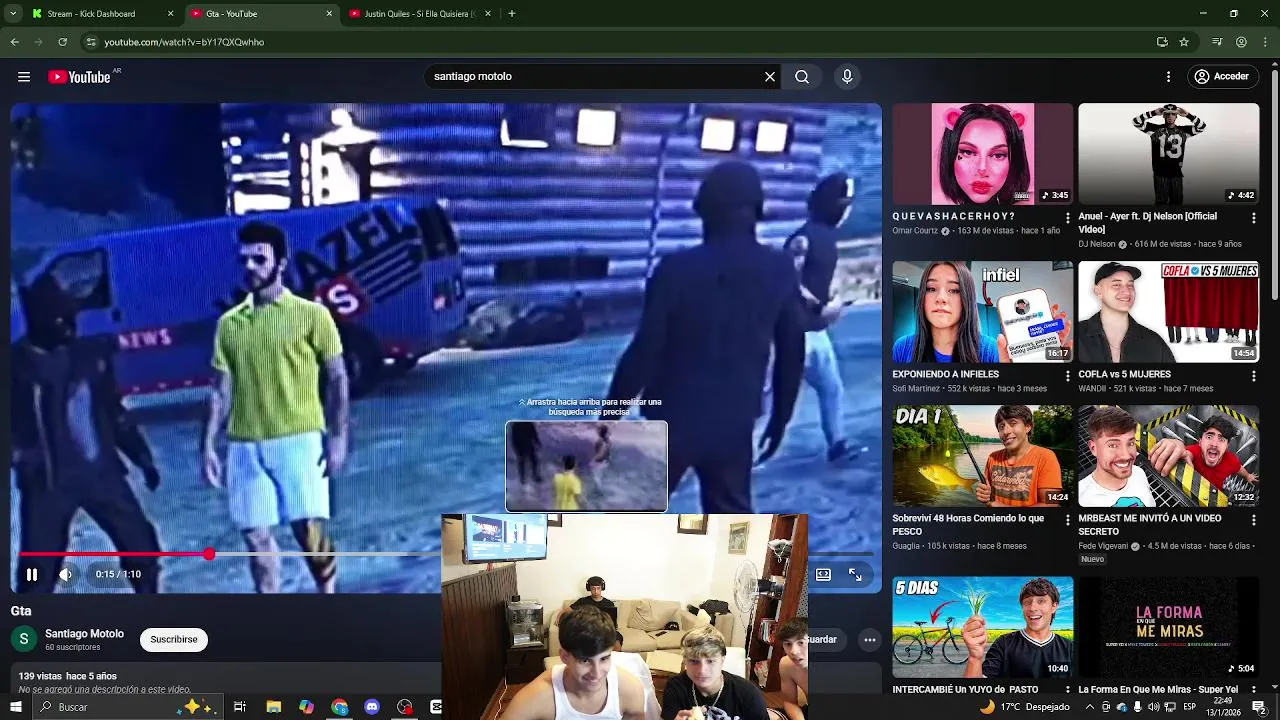
Task: Open the media control button in toolbar
Action: click(1217, 42)
